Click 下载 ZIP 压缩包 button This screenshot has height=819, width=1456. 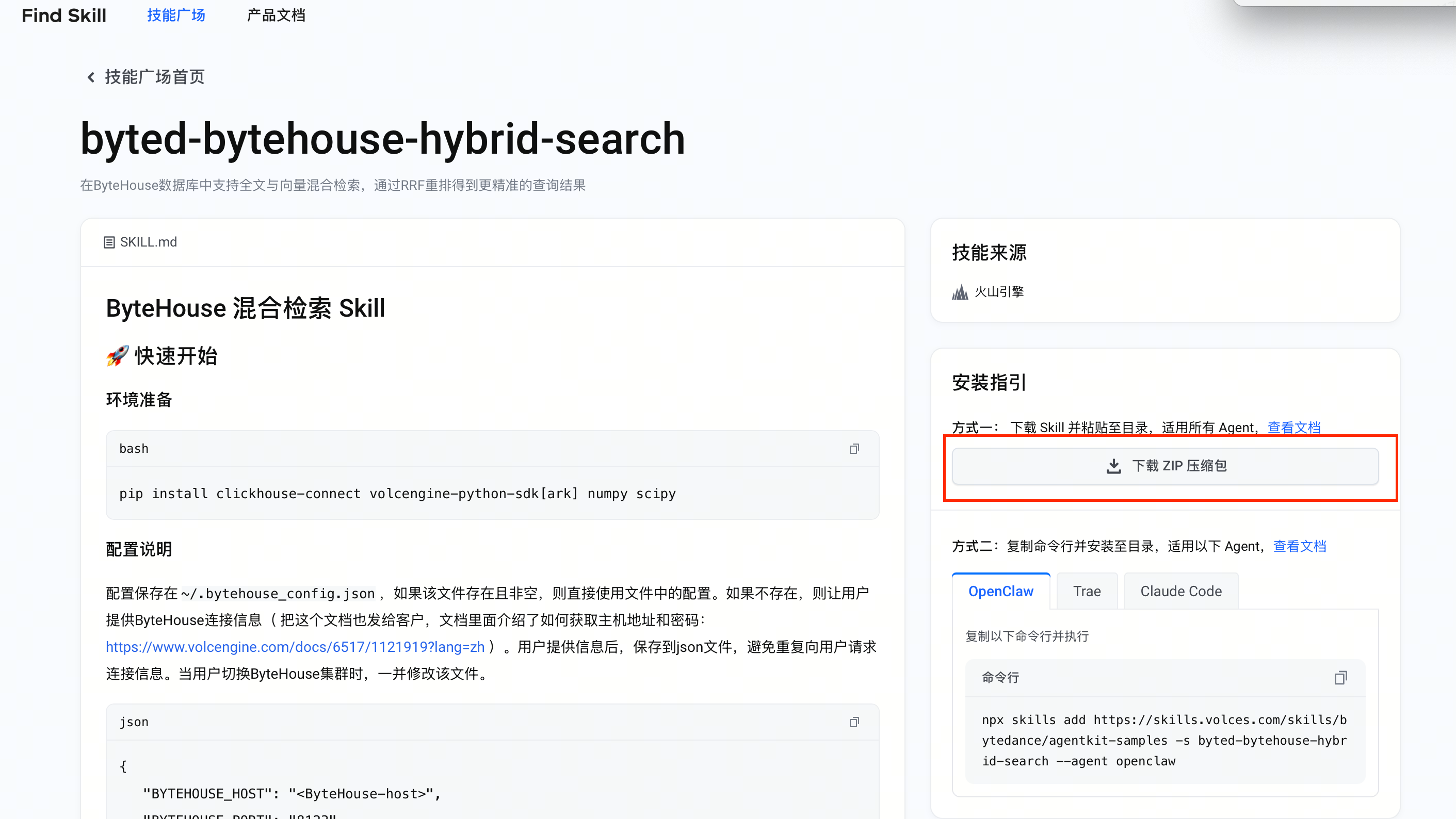[x=1165, y=466]
